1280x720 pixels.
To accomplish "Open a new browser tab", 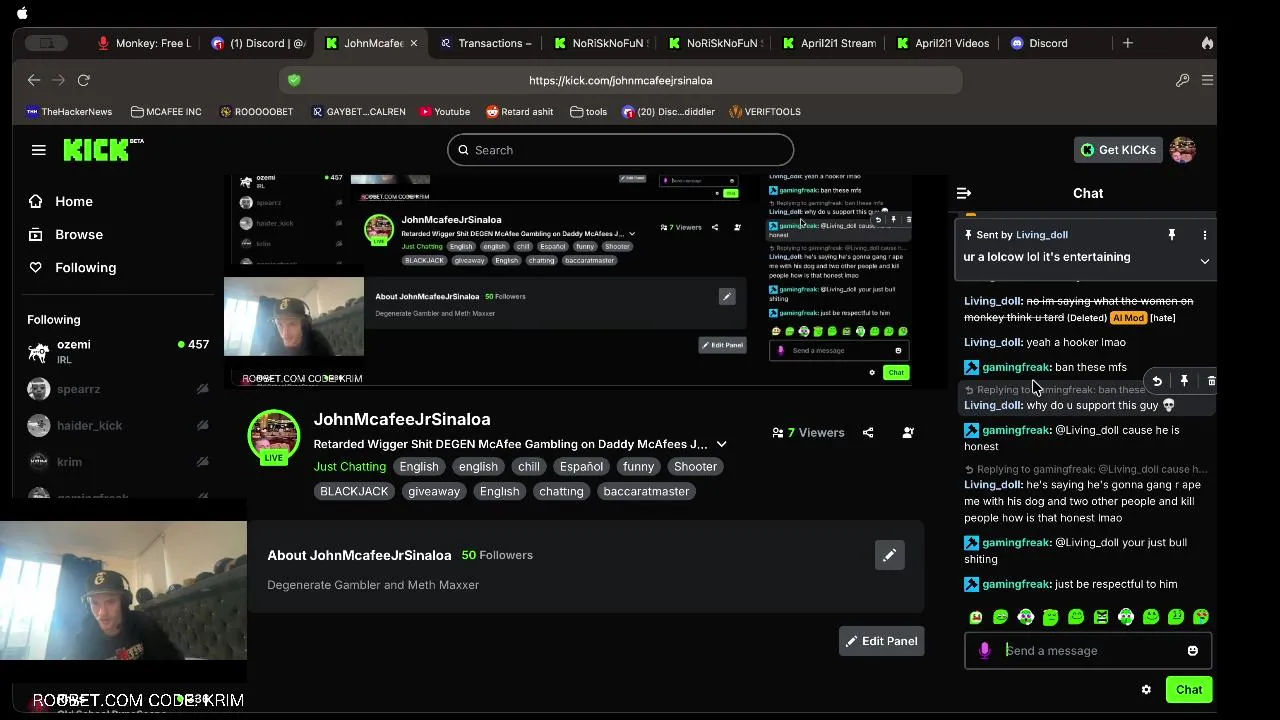I will pyautogui.click(x=1127, y=43).
